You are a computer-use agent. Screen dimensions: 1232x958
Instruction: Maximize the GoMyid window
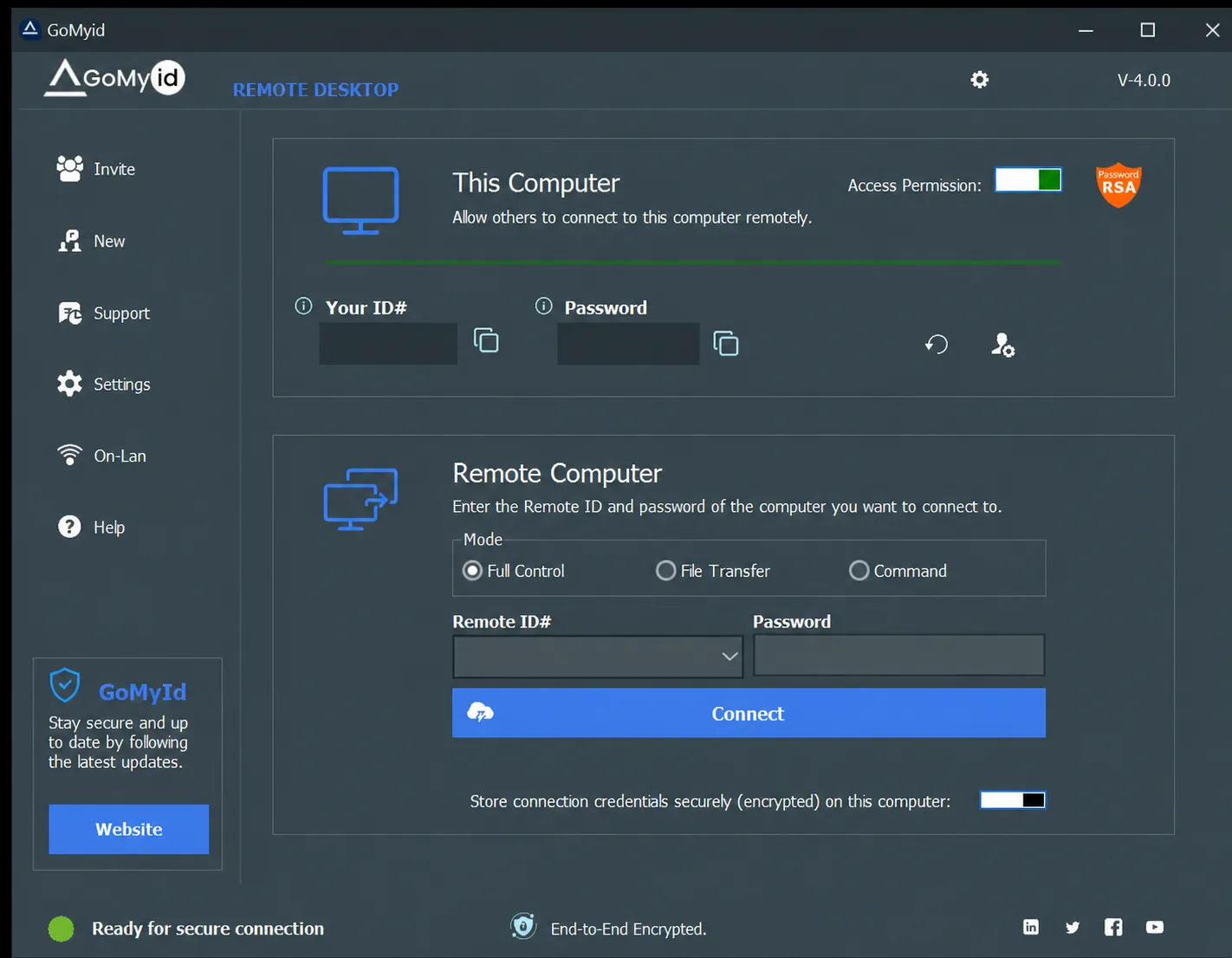[x=1148, y=30]
